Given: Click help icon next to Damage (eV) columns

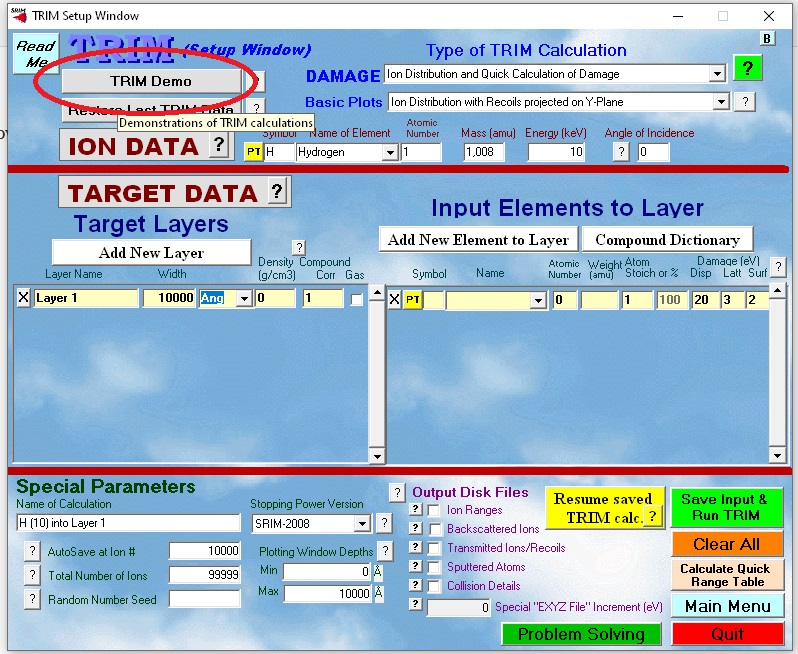Looking at the screenshot, I should point(778,267).
